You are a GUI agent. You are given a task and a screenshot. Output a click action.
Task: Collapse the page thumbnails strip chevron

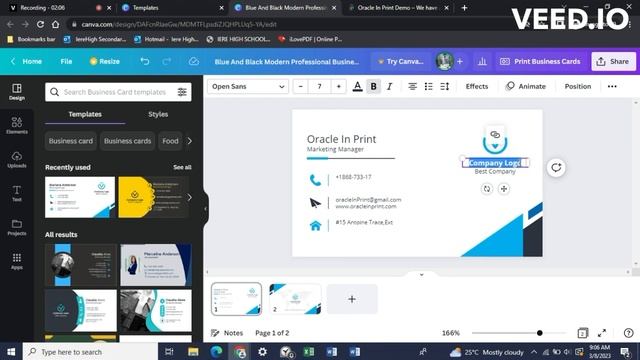pyautogui.click(x=422, y=275)
